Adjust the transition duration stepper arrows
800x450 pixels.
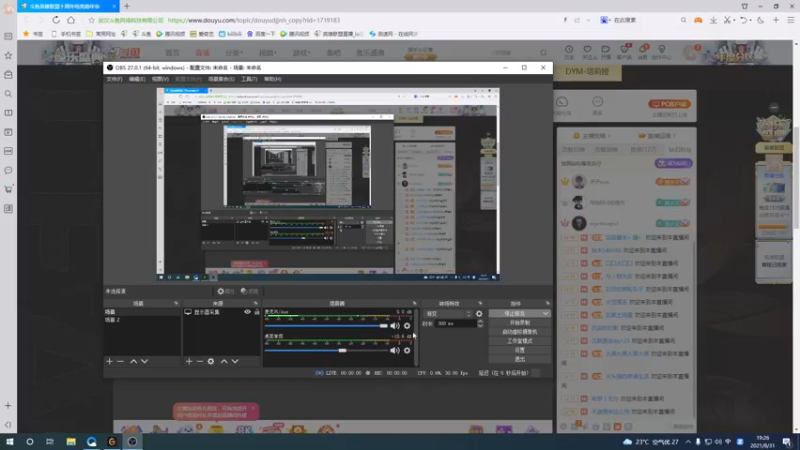tap(480, 323)
